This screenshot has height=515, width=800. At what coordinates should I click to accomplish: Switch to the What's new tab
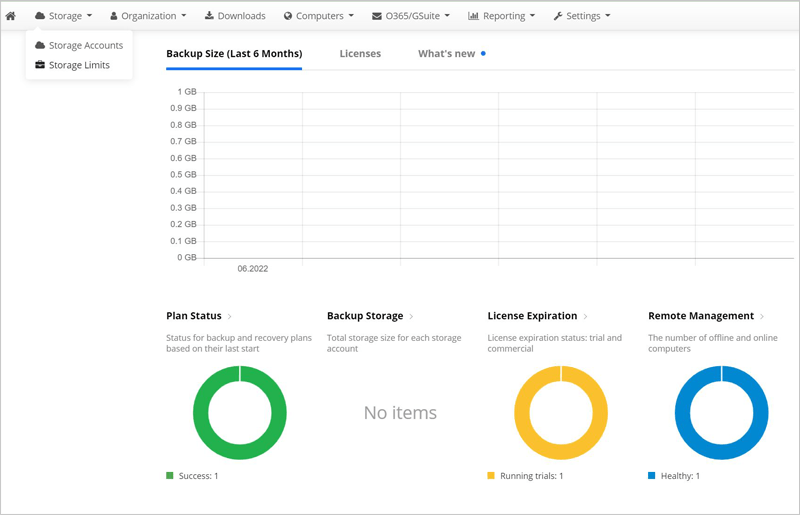click(x=446, y=54)
